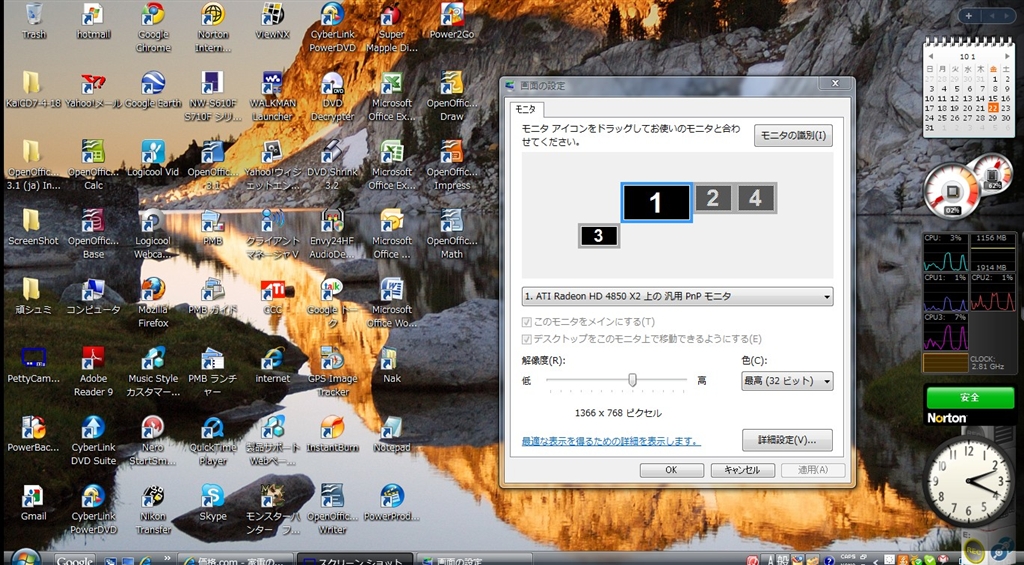The image size is (1024, 565).
Task: Select monitor 1 in the arrangement area
Action: (x=656, y=202)
